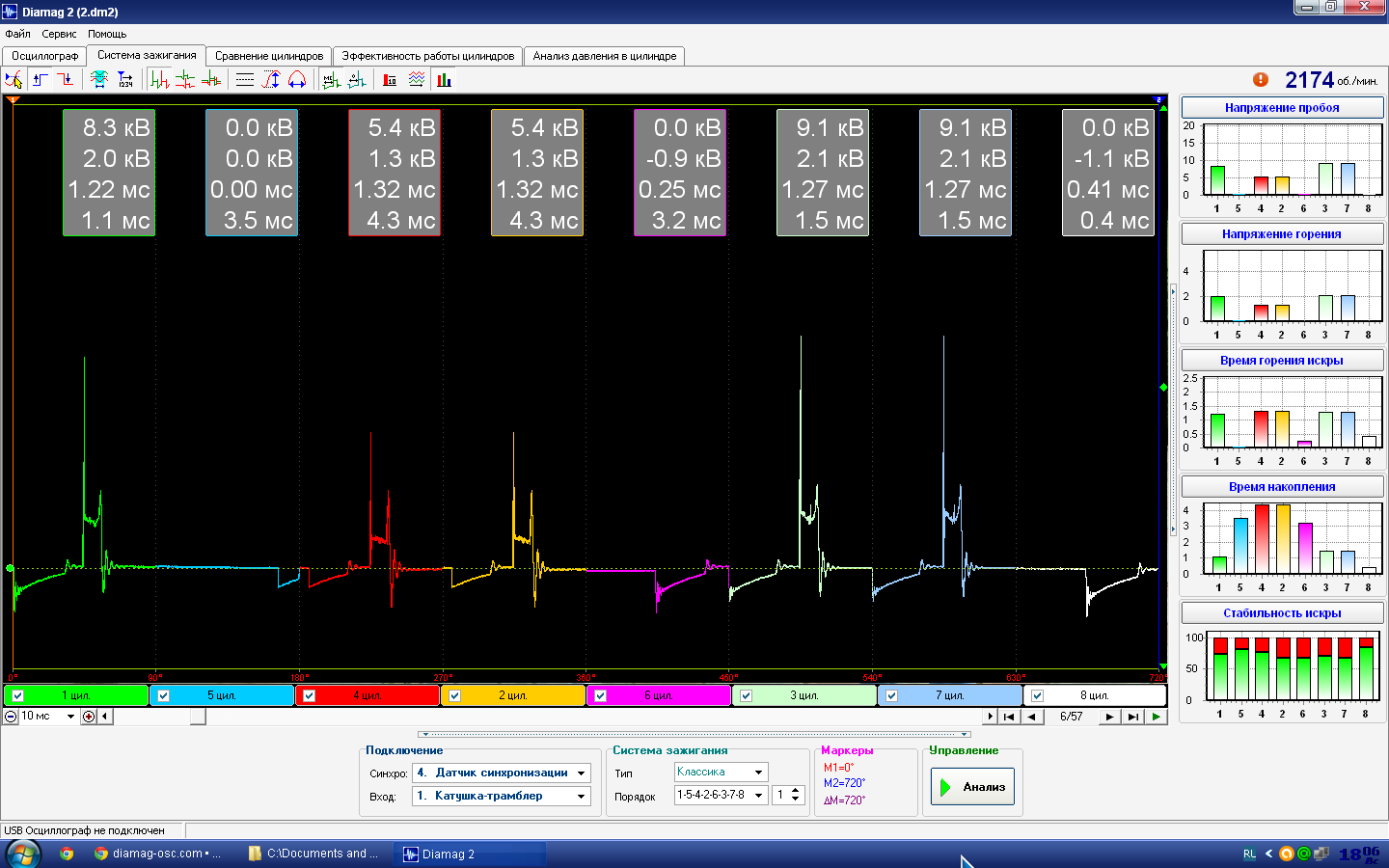This screenshot has width=1389, height=868.
Task: Click the Время накопления header button
Action: (x=1282, y=487)
